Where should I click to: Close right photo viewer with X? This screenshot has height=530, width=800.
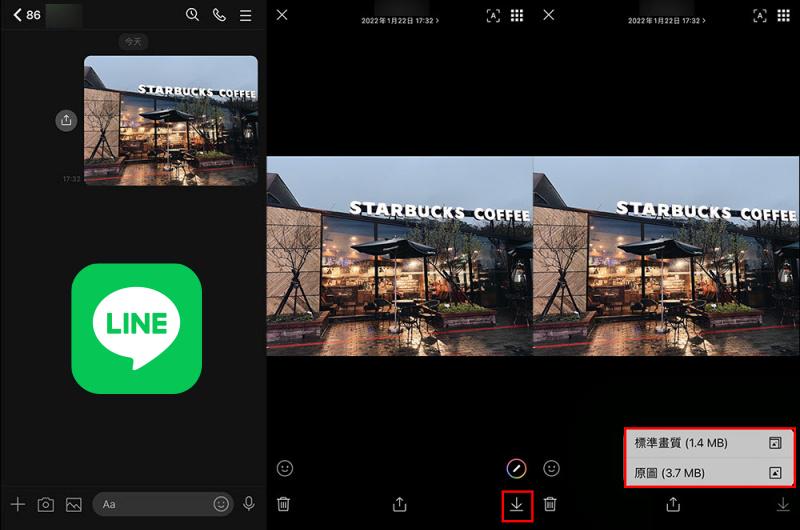point(548,15)
